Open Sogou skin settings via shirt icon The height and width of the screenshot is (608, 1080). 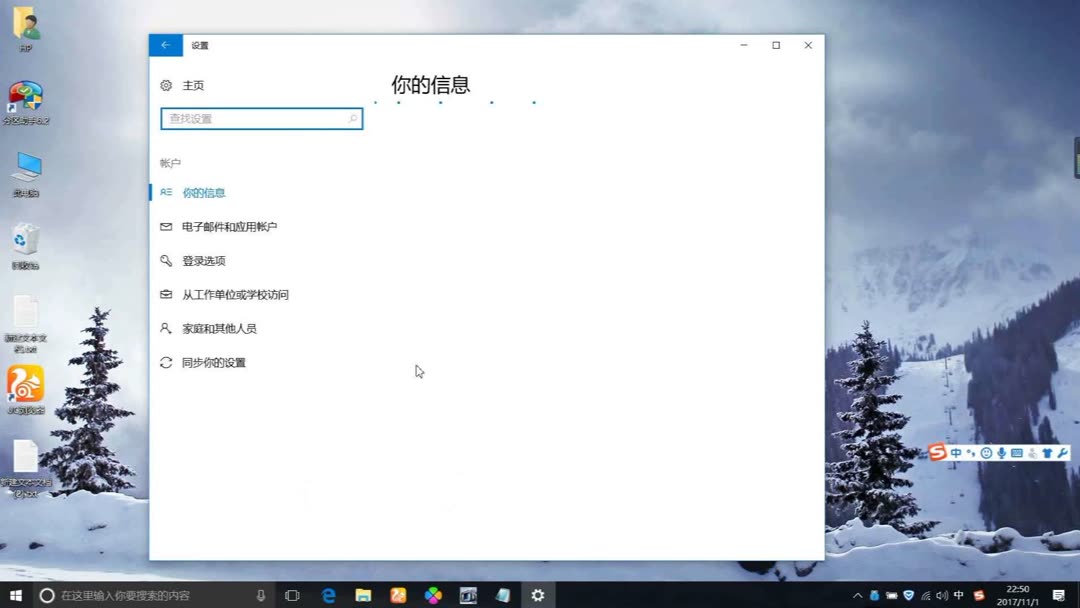point(1049,452)
